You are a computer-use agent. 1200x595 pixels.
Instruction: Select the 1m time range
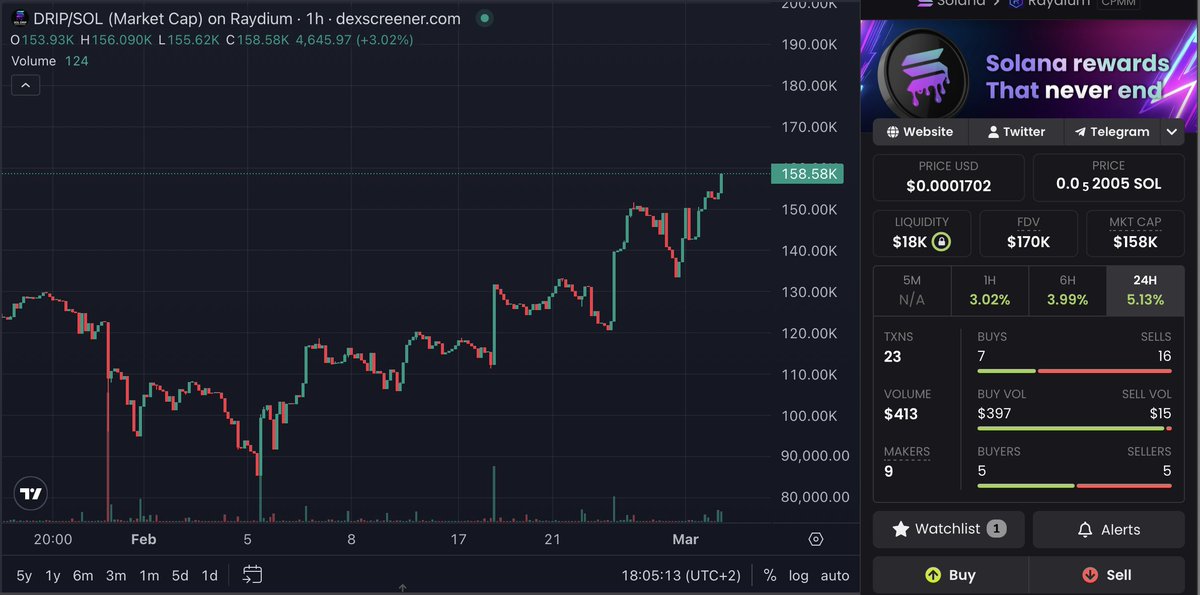149,575
